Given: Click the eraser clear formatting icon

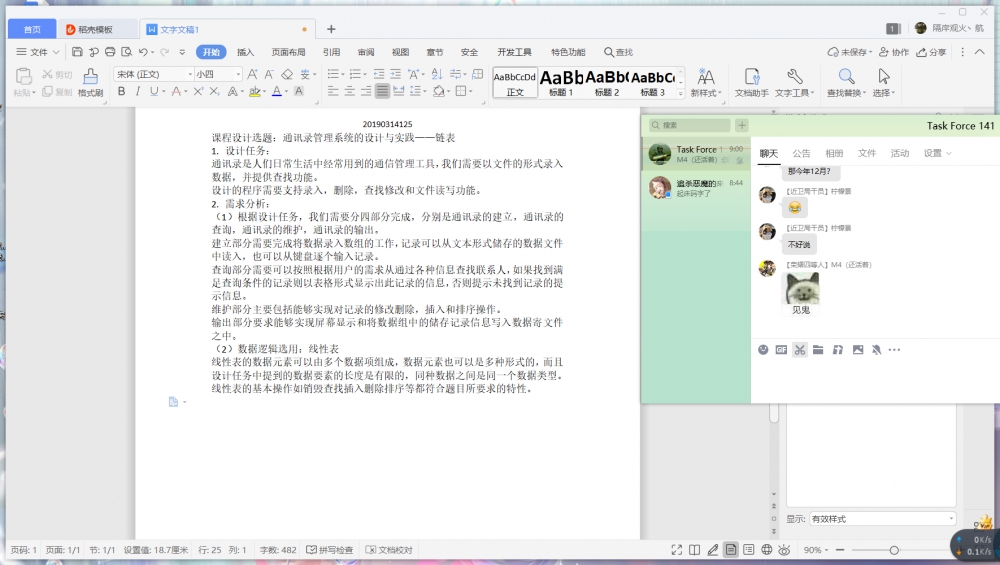Looking at the screenshot, I should click(x=288, y=75).
